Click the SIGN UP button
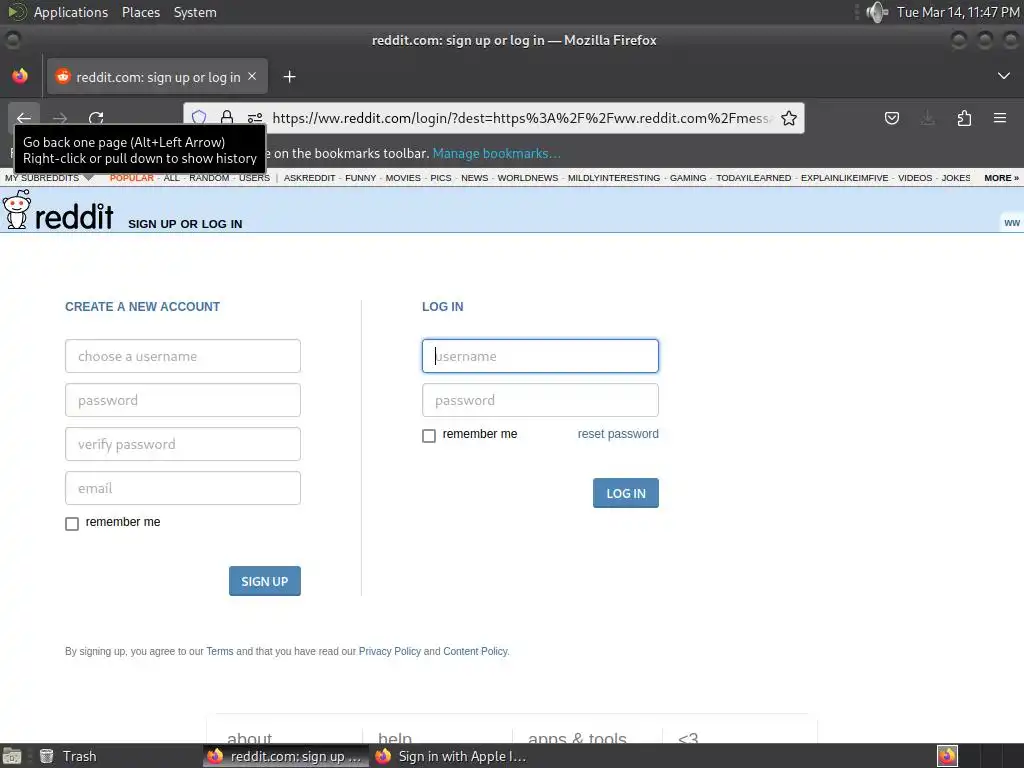1024x768 pixels. coord(264,581)
